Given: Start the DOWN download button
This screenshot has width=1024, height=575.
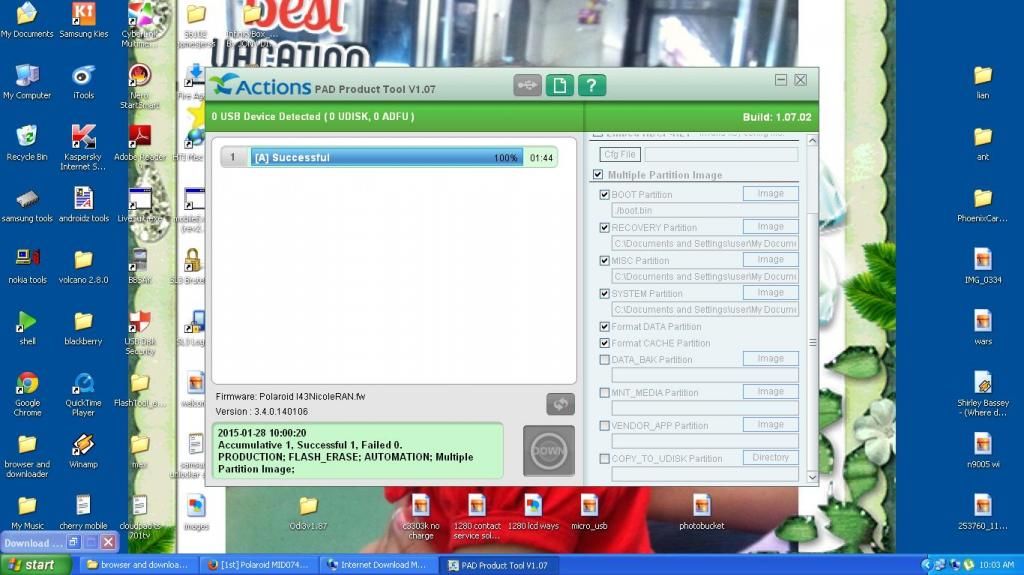Looking at the screenshot, I should (x=549, y=451).
